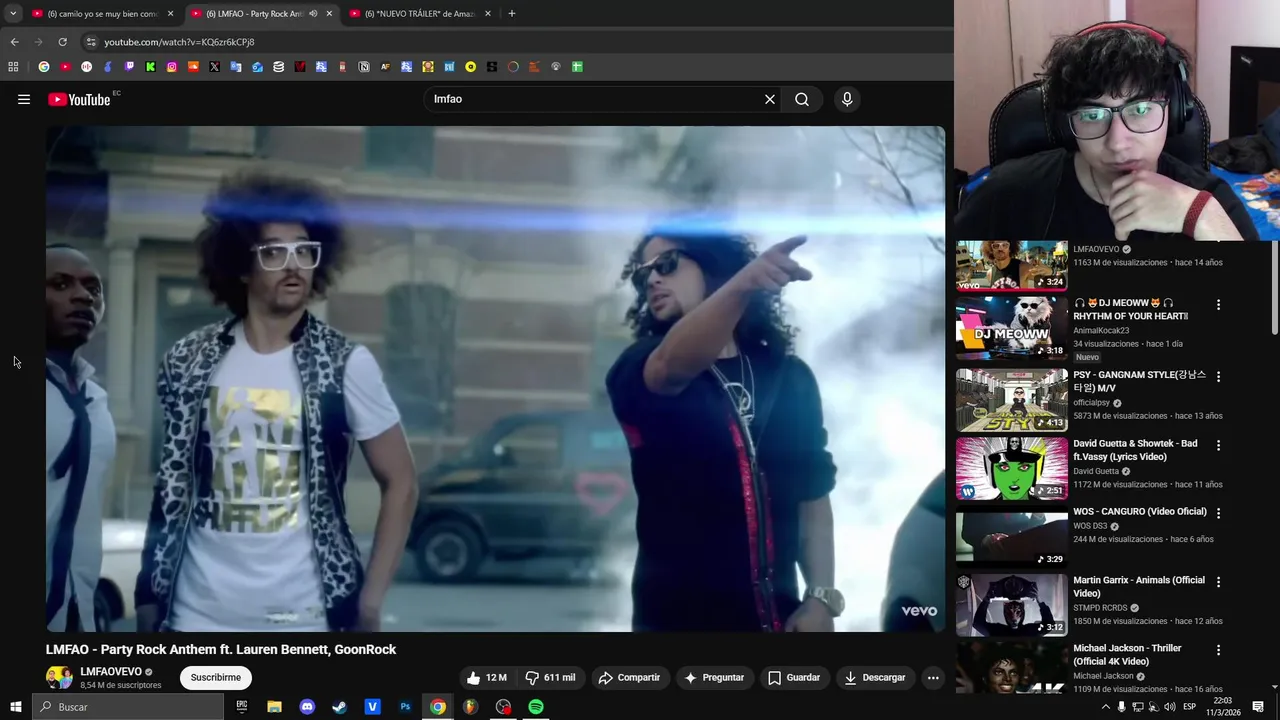
Task: Open Discord from the taskbar
Action: (307, 707)
